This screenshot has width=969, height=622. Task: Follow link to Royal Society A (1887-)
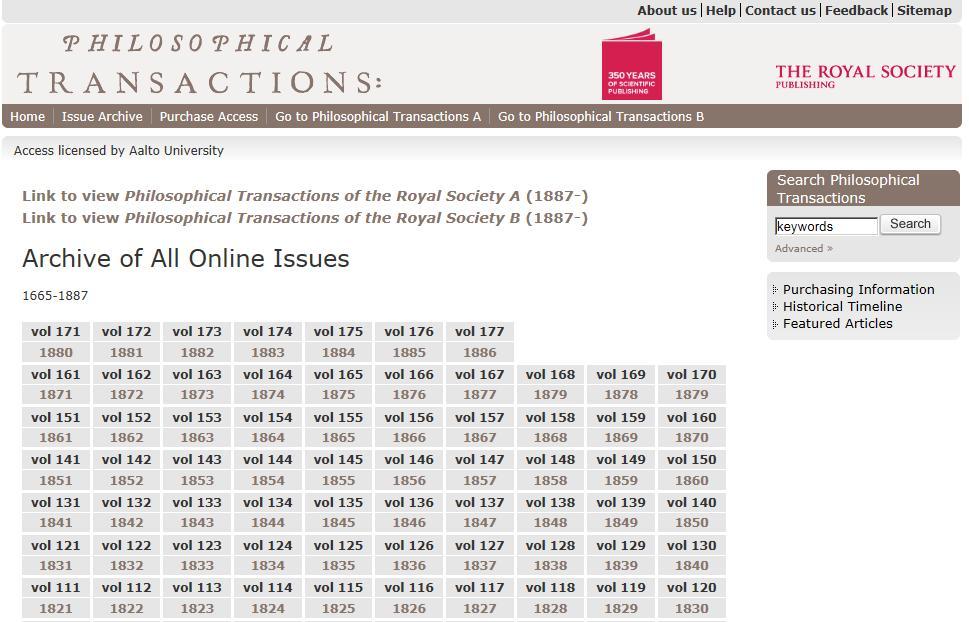[x=305, y=196]
